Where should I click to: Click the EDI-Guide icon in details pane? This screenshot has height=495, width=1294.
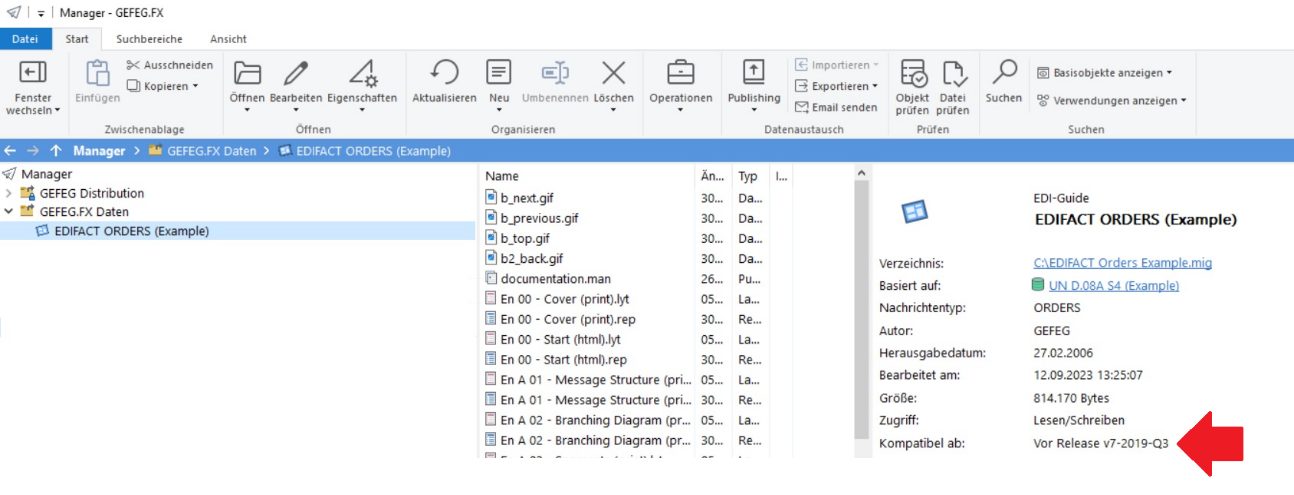tap(915, 211)
